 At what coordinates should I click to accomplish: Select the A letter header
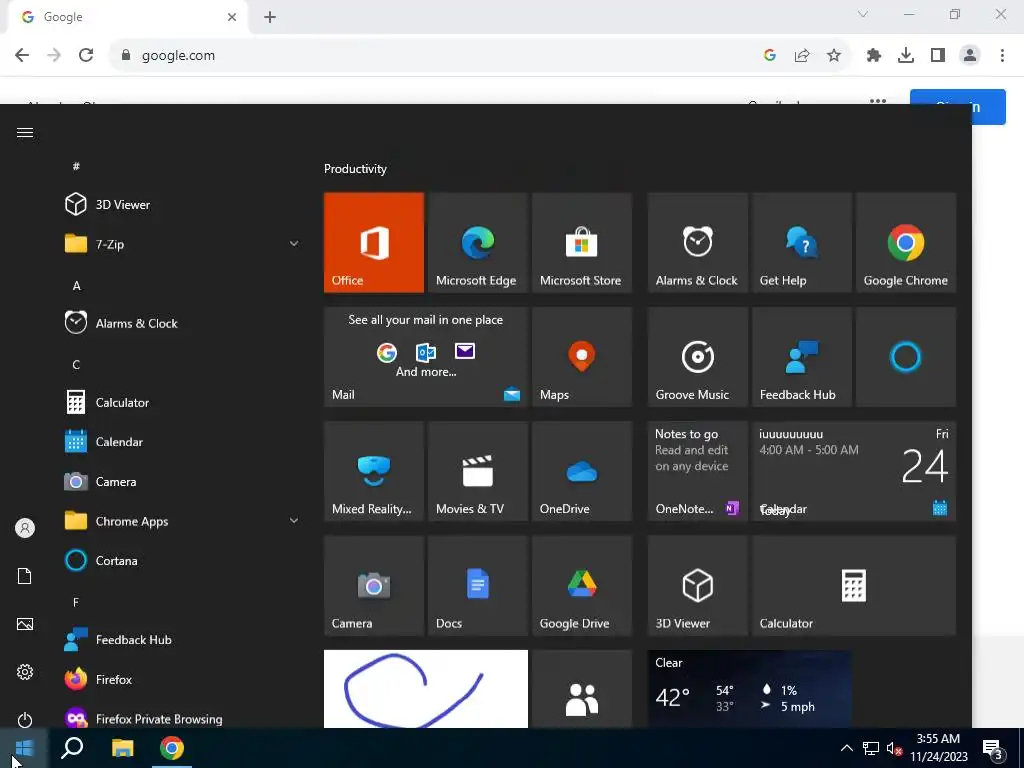pos(76,285)
